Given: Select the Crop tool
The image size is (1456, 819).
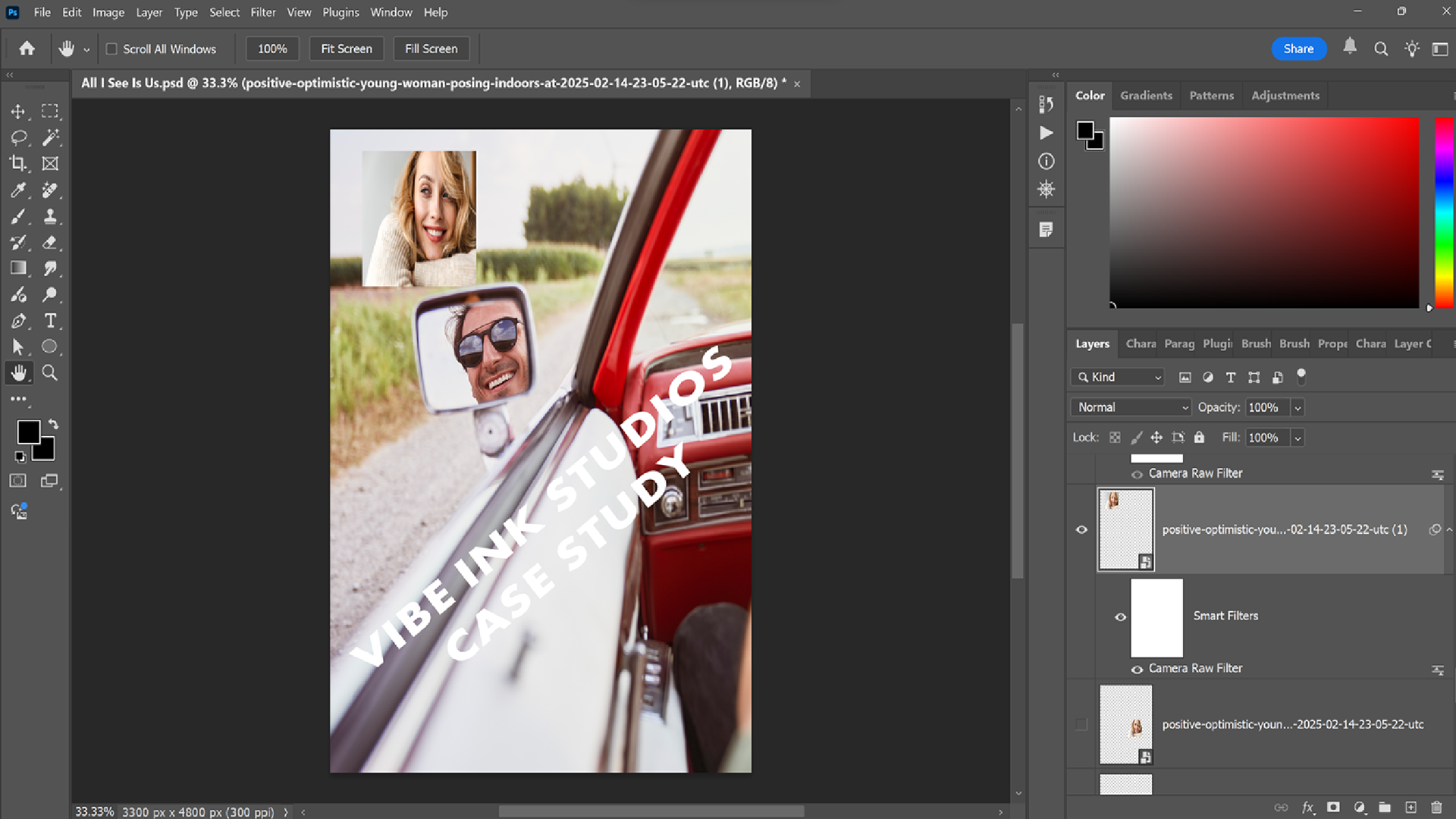Looking at the screenshot, I should coord(18,164).
